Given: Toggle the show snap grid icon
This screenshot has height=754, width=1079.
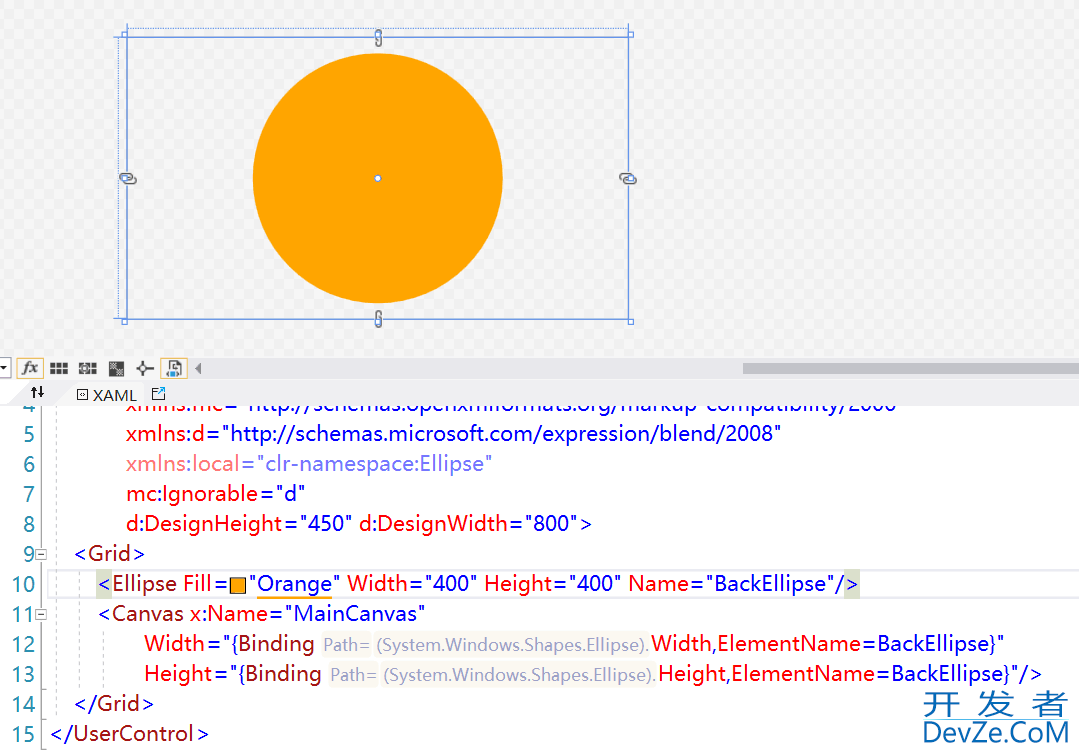Looking at the screenshot, I should tap(59, 368).
